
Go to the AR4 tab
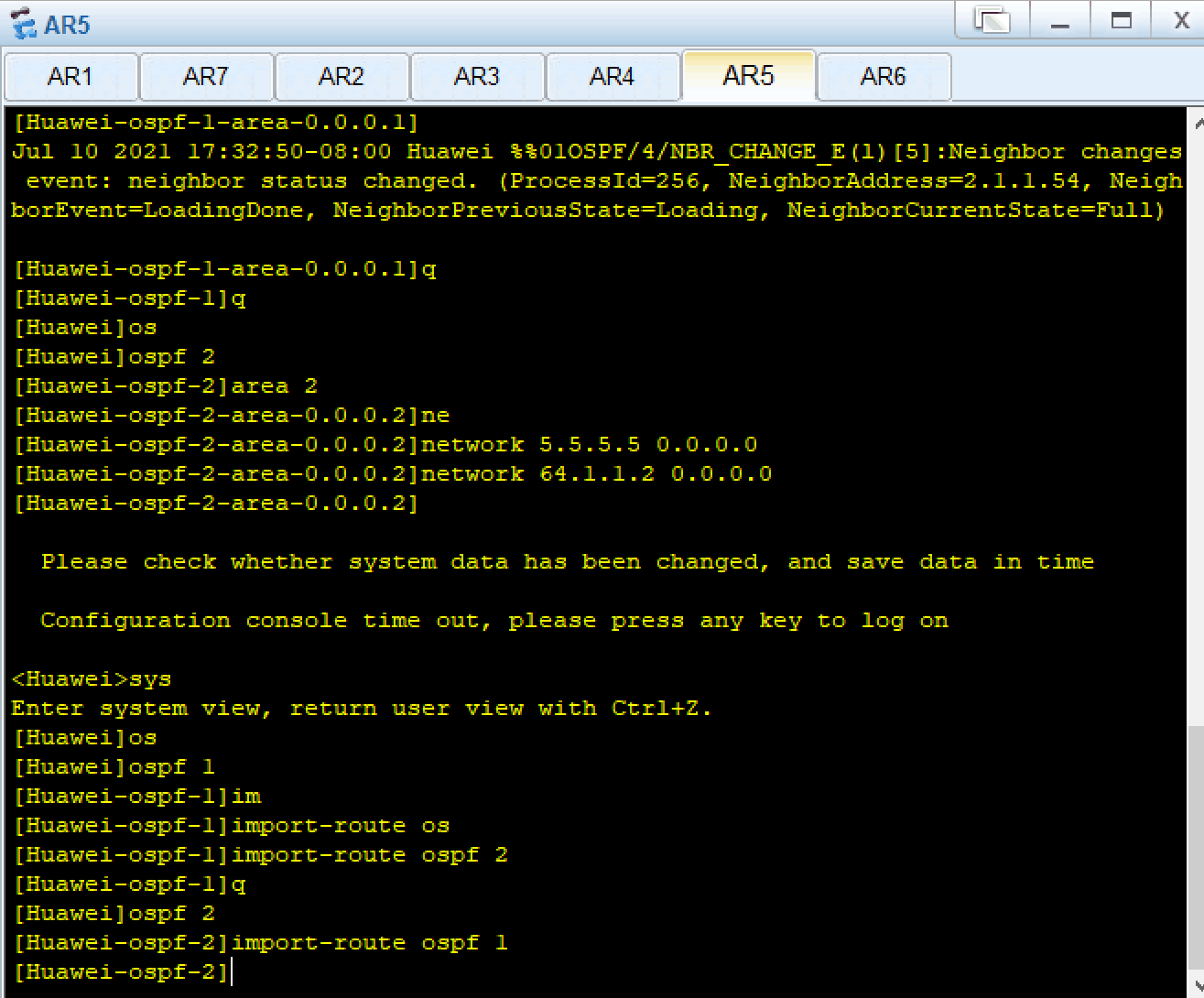tap(613, 76)
